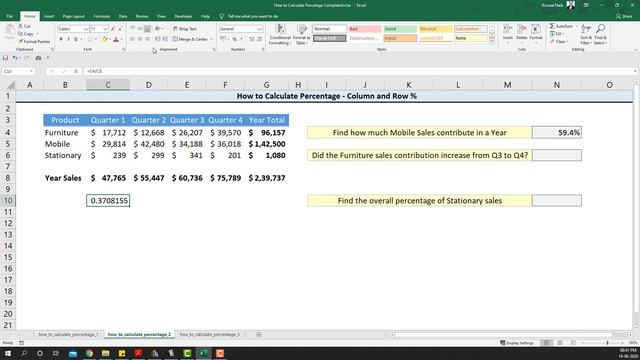The image size is (640, 360).
Task: Click the Orientation text-angle icon
Action: (158, 29)
